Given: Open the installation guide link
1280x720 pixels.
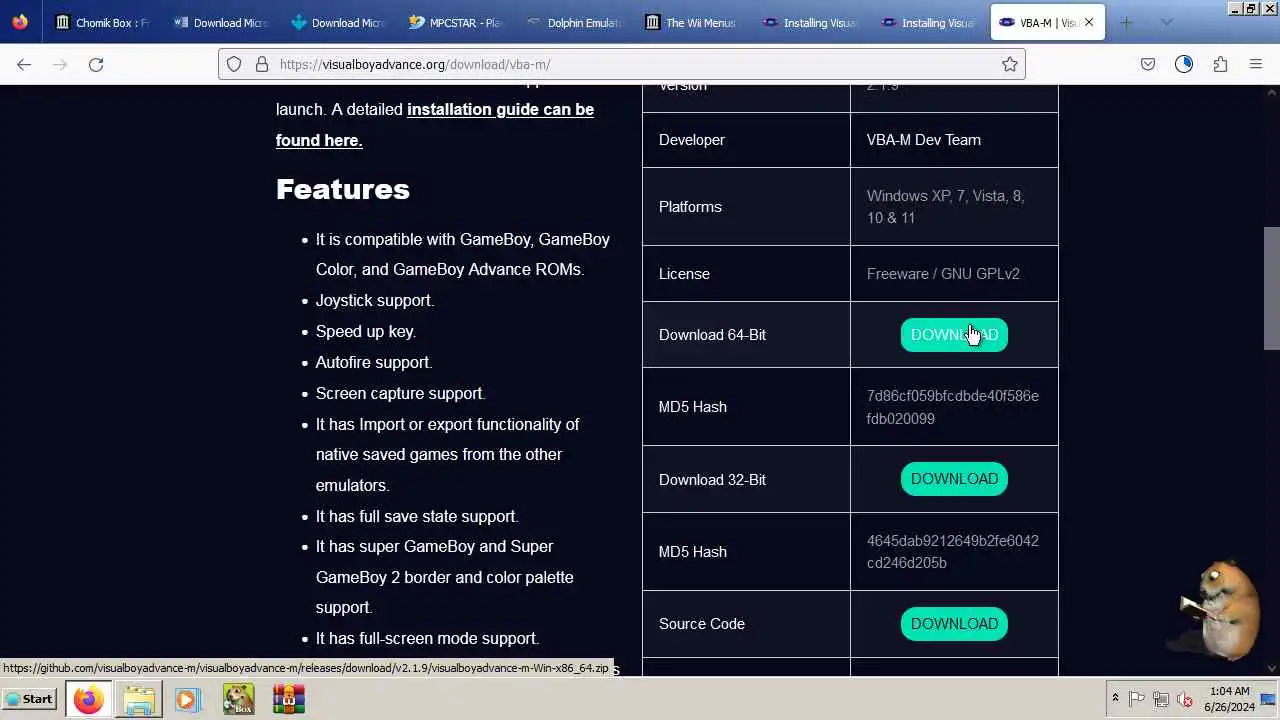Looking at the screenshot, I should click(x=435, y=124).
